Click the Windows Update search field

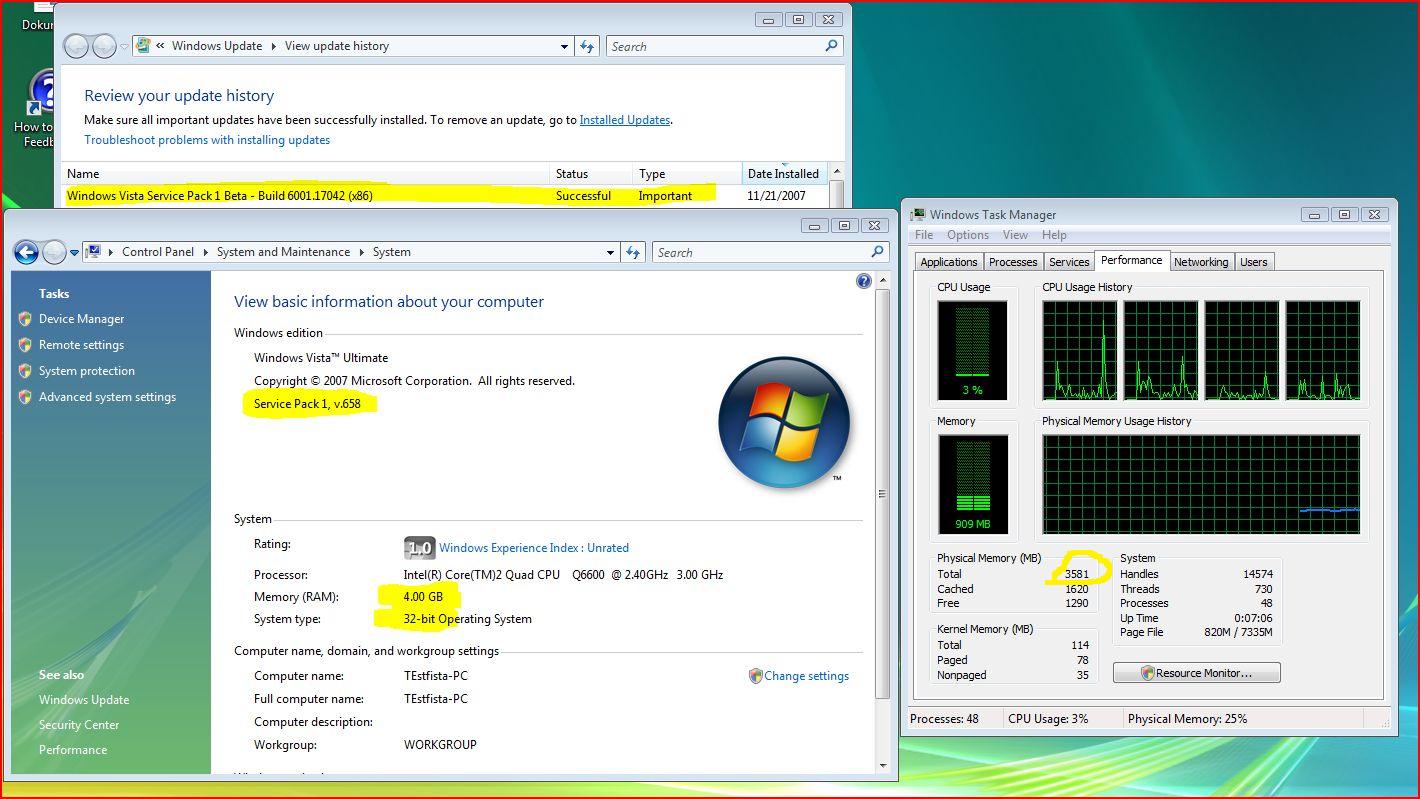[x=714, y=46]
